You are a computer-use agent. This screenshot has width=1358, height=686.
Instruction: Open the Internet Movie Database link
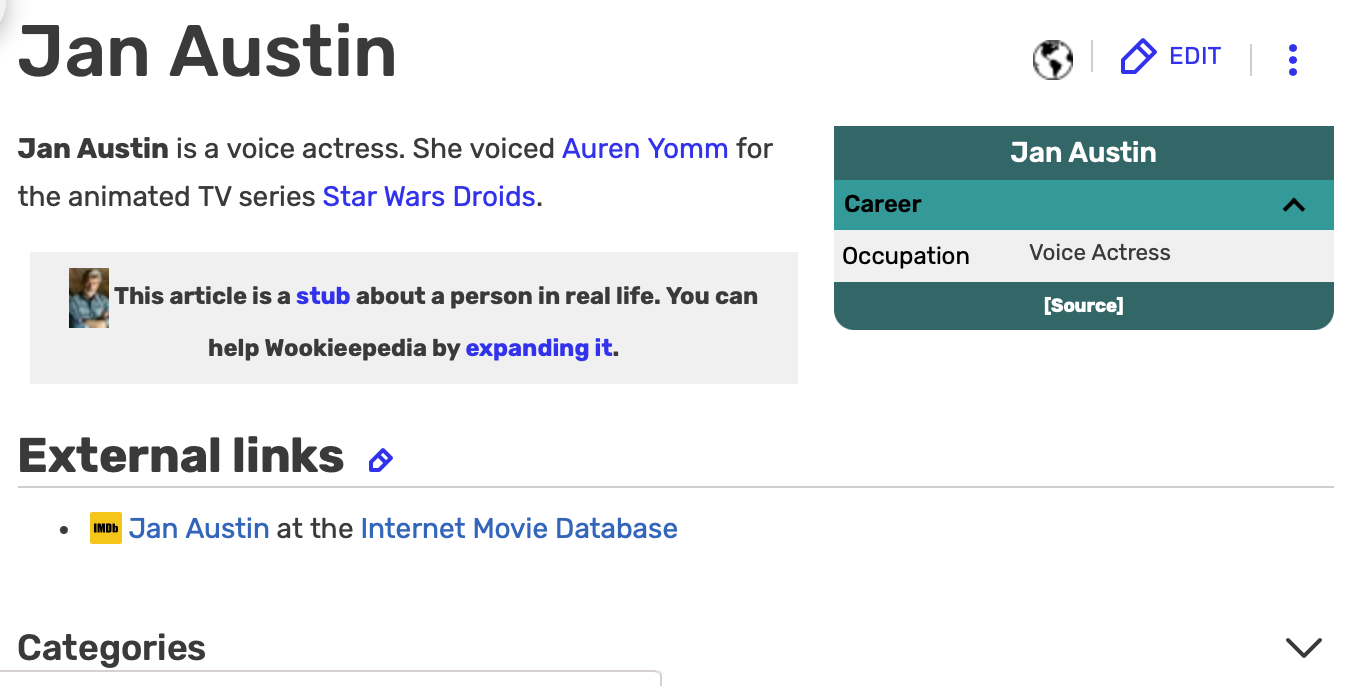pyautogui.click(x=519, y=528)
